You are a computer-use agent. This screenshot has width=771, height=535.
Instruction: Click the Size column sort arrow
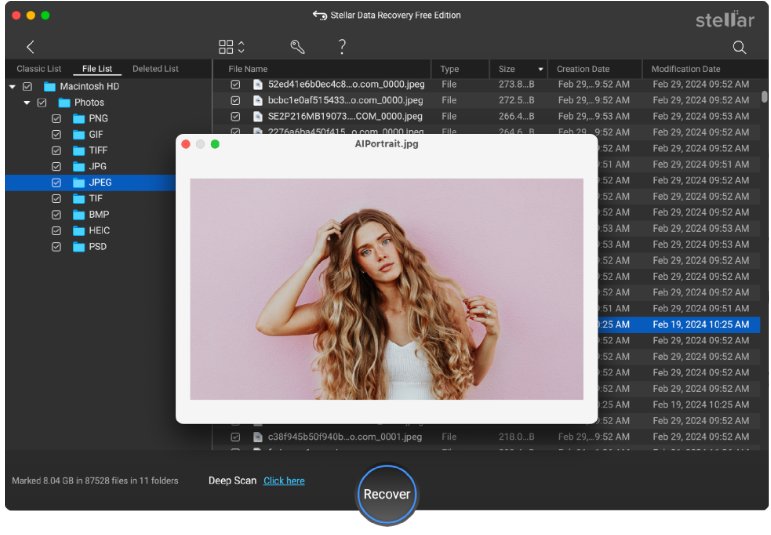(x=541, y=69)
